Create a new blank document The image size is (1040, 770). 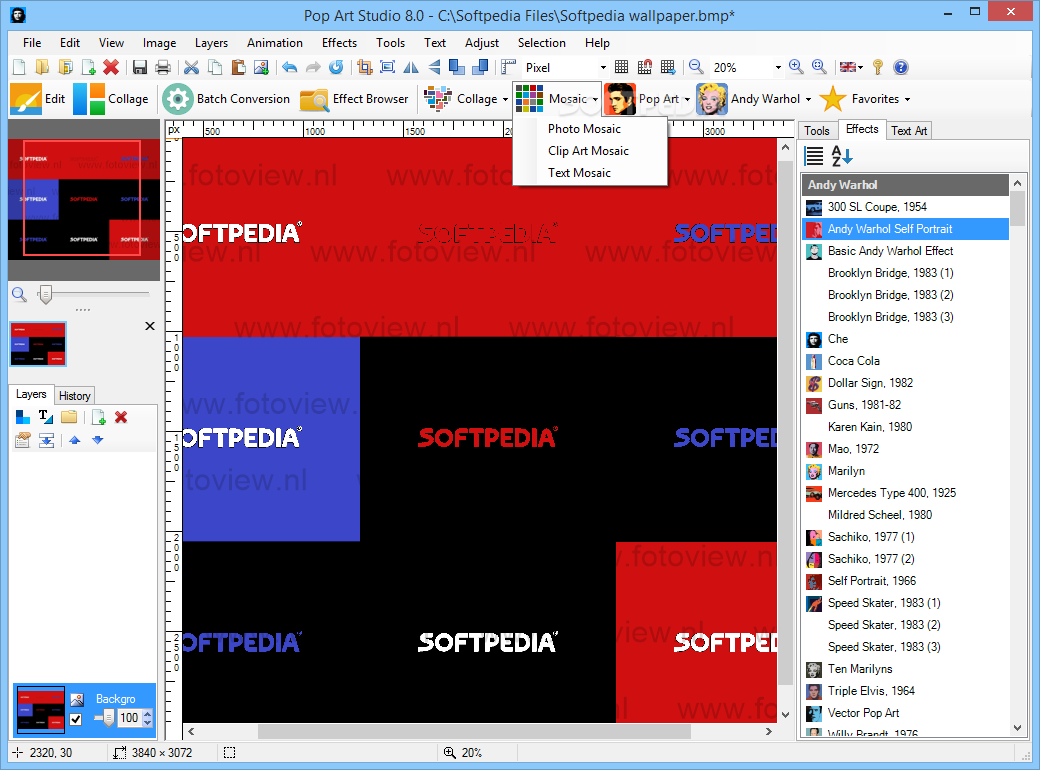point(19,67)
